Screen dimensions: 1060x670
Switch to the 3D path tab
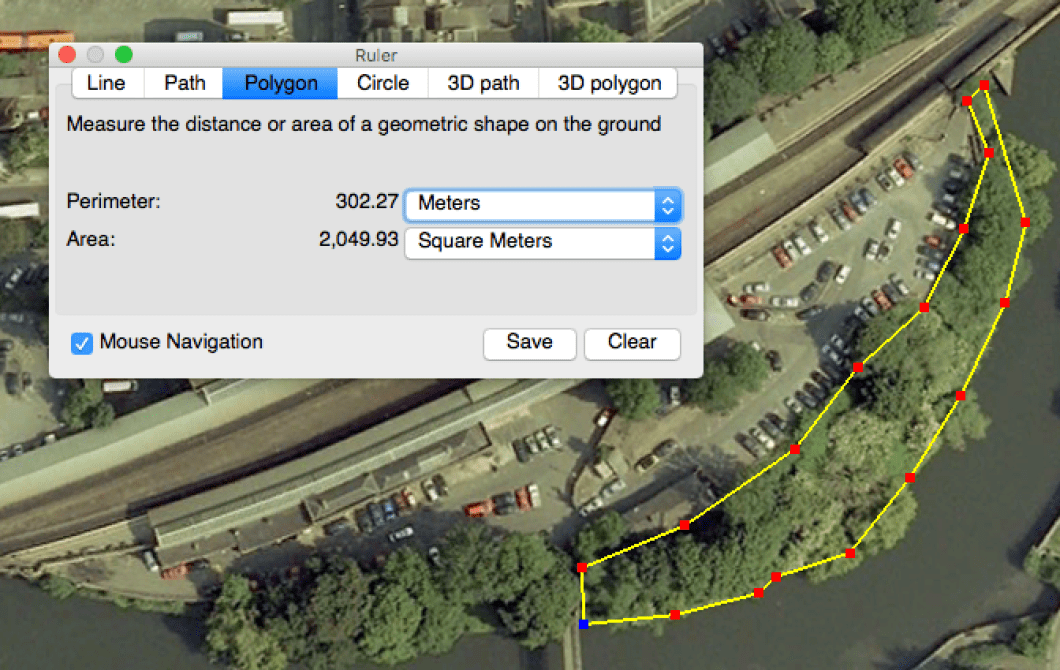click(484, 83)
